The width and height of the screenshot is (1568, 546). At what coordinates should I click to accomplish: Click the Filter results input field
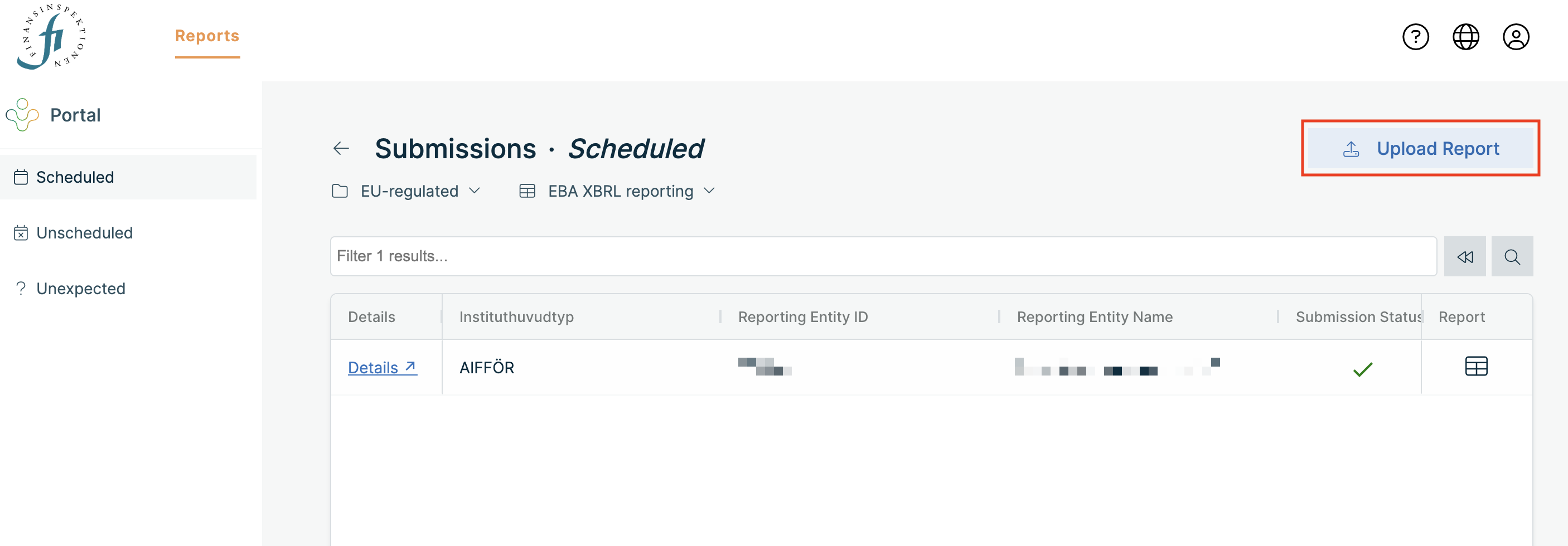883,257
